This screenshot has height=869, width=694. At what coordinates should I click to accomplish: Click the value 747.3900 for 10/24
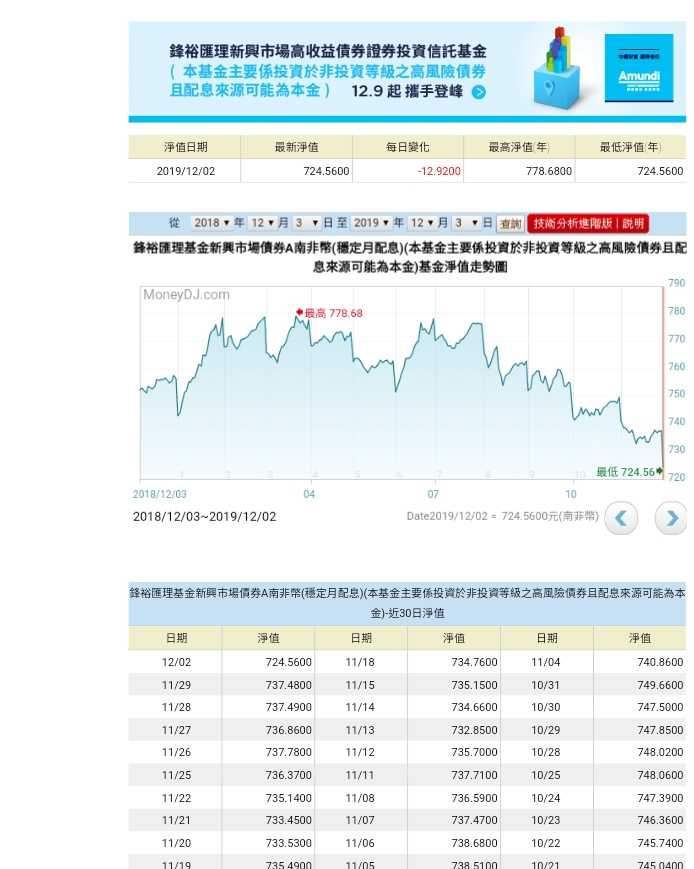tap(660, 798)
